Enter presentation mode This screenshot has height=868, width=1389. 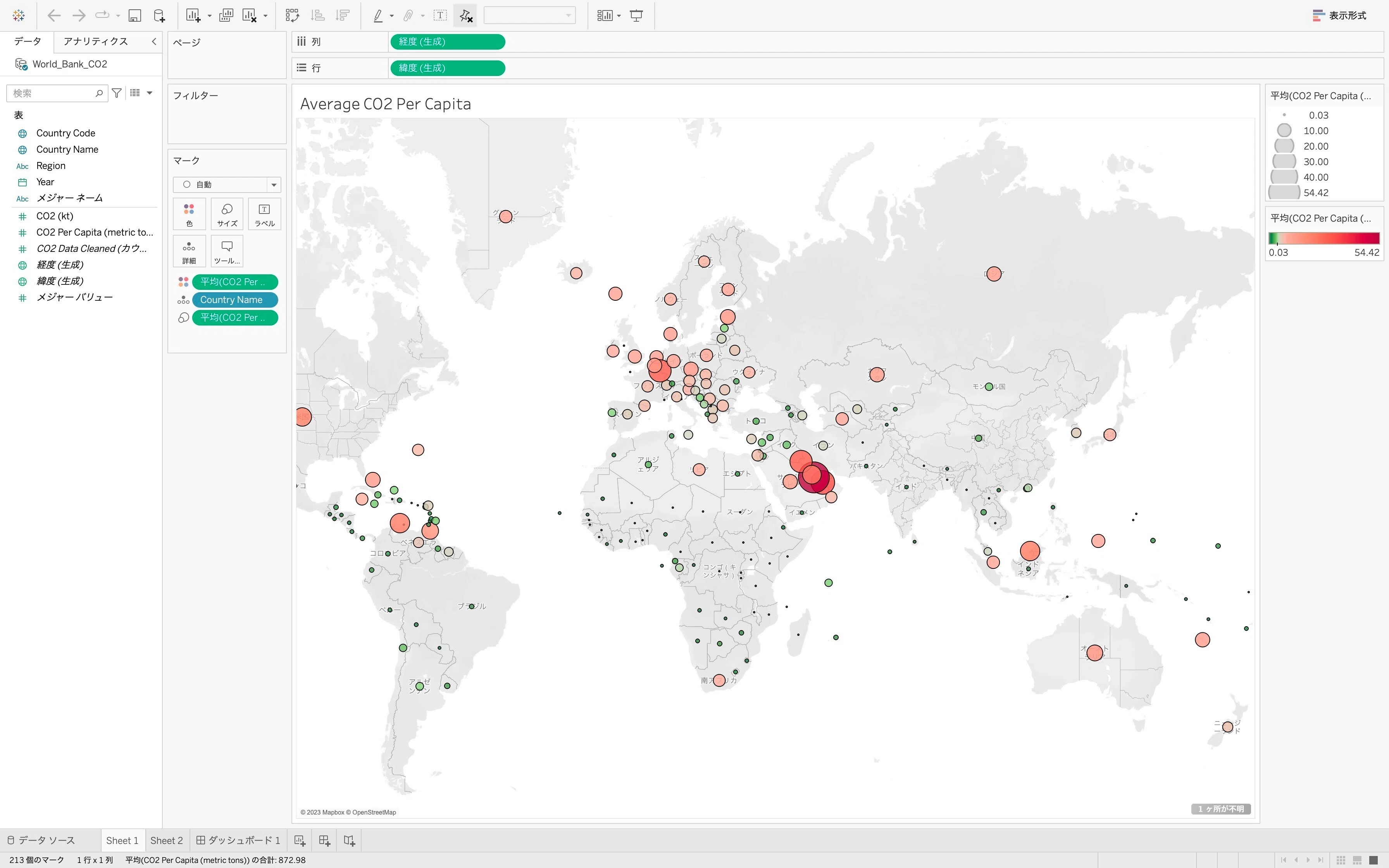click(636, 15)
